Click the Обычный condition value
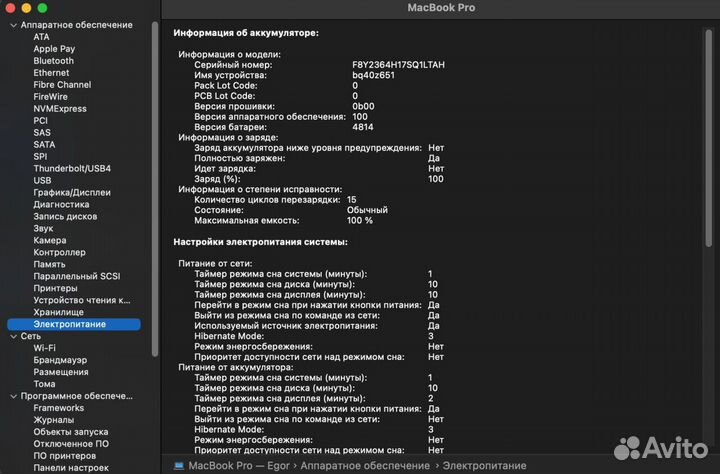The height and width of the screenshot is (474, 720). pyautogui.click(x=367, y=210)
